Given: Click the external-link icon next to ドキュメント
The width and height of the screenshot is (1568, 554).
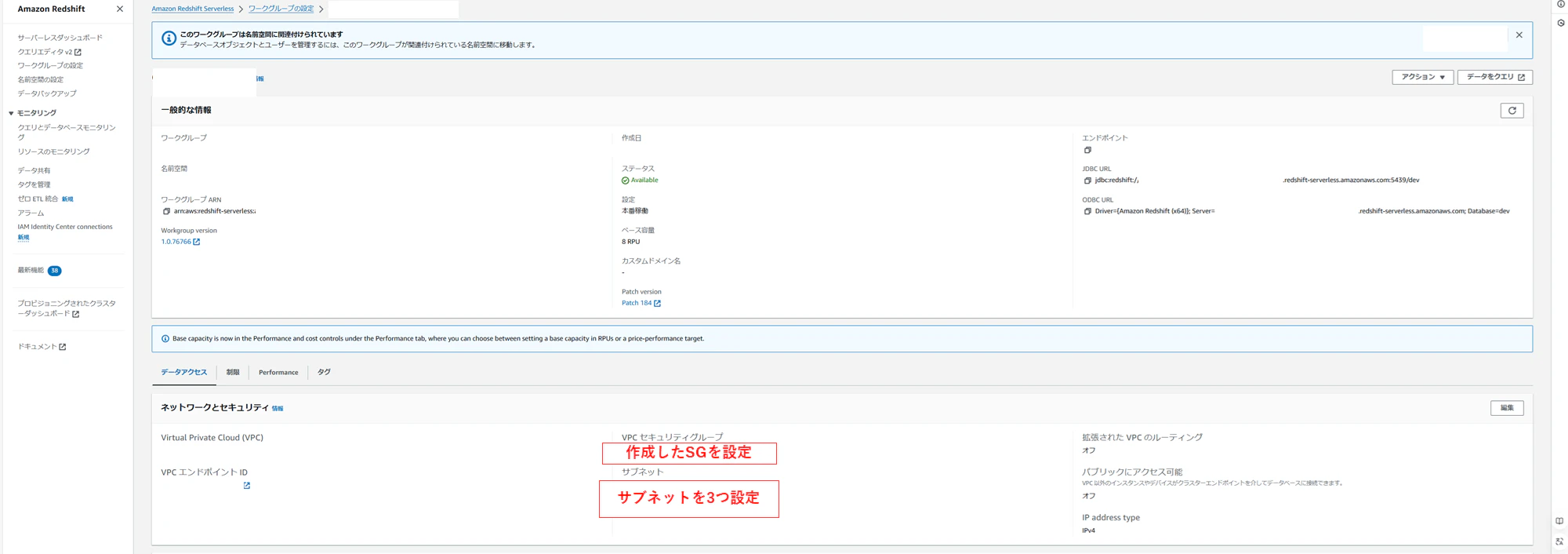Looking at the screenshot, I should 63,347.
